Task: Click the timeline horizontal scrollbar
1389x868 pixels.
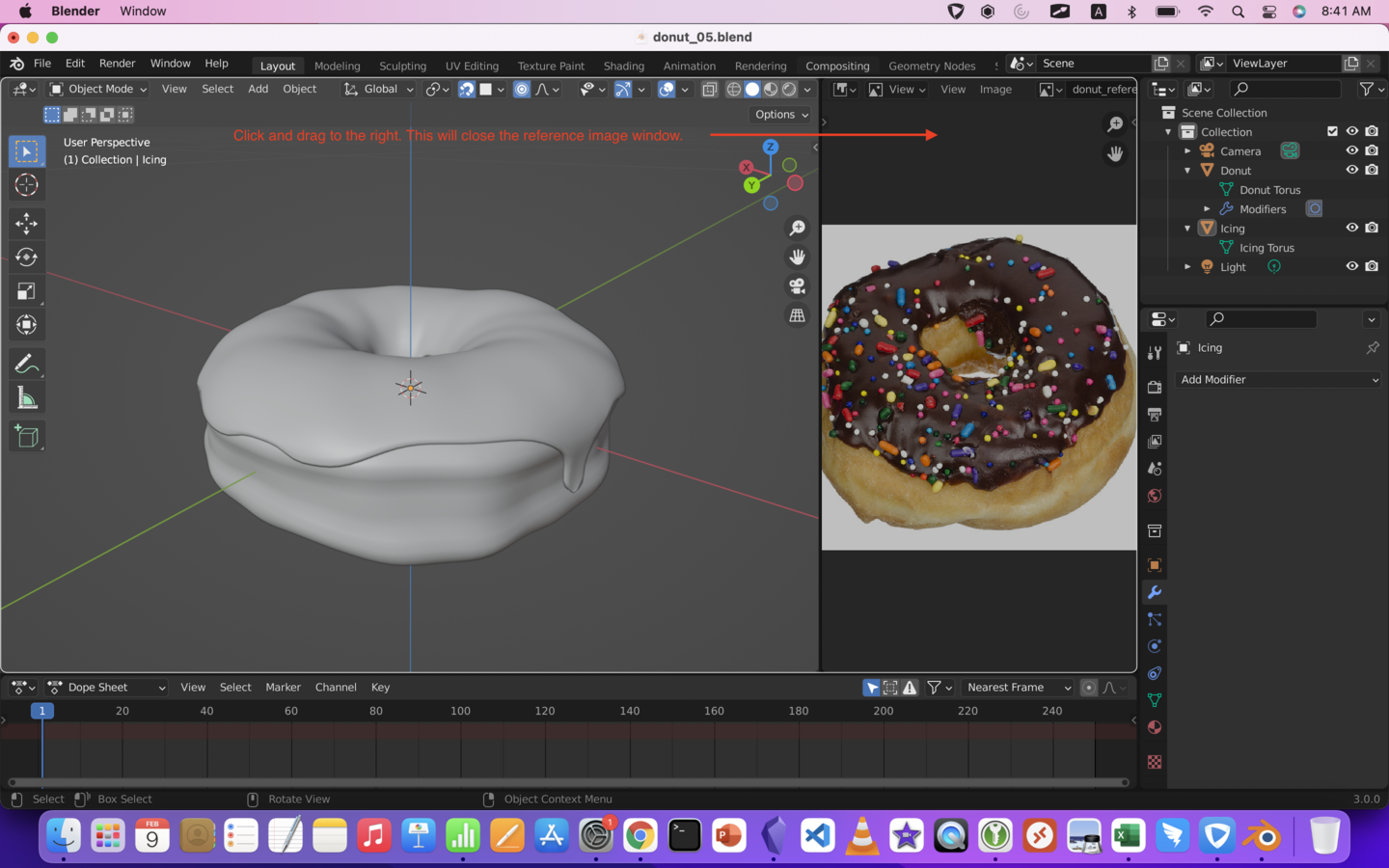Action: click(568, 782)
